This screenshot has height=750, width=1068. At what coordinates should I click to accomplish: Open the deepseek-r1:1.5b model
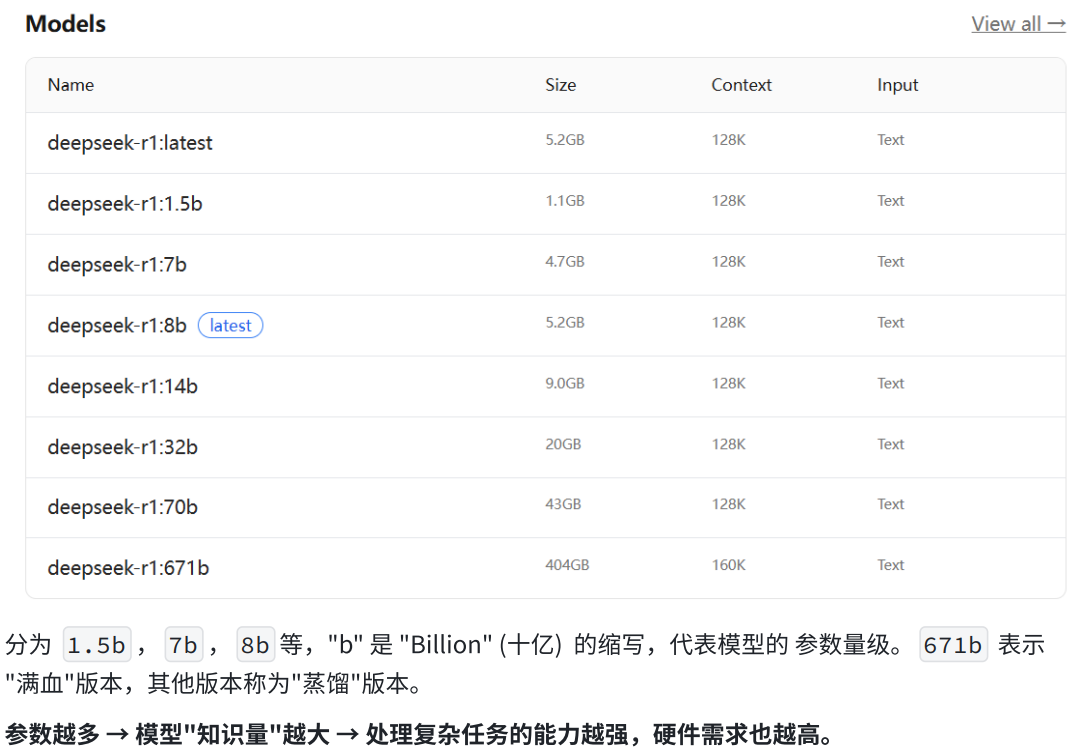(125, 204)
